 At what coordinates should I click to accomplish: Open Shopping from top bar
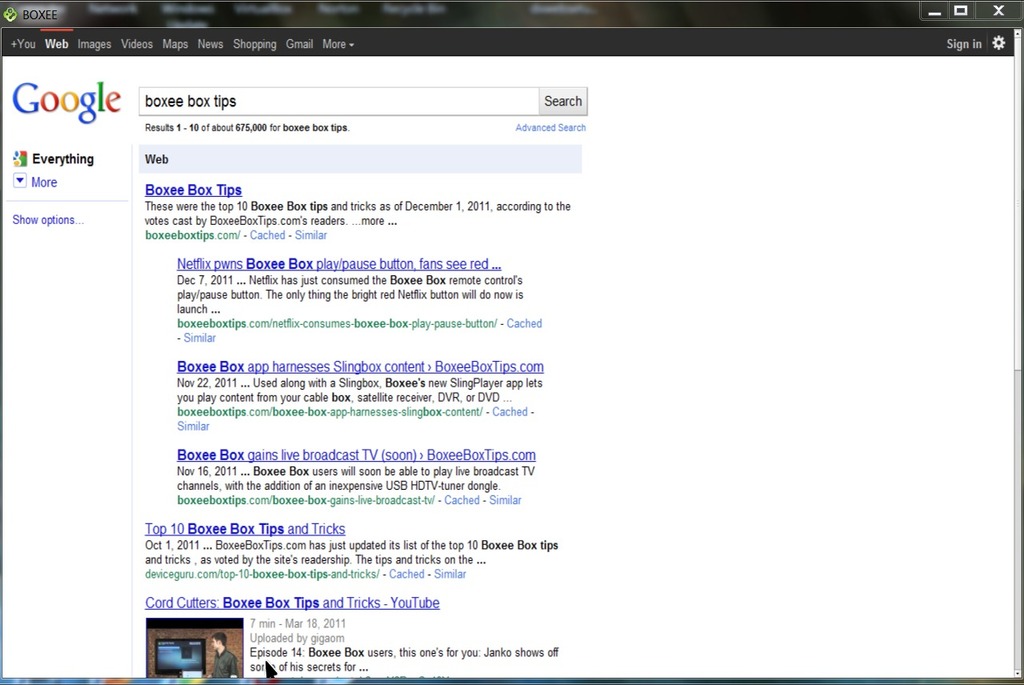coord(255,44)
